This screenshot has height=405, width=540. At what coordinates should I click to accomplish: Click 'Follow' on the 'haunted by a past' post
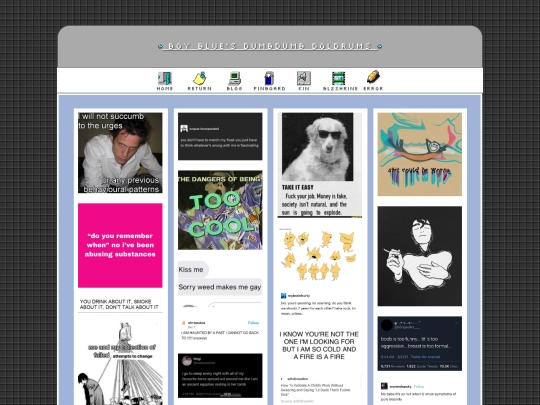point(253,323)
